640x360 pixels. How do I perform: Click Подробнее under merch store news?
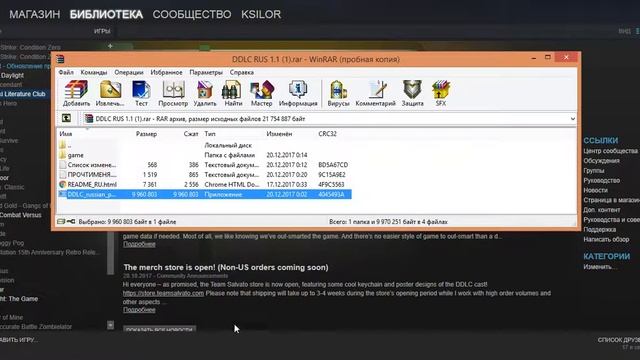coord(139,310)
